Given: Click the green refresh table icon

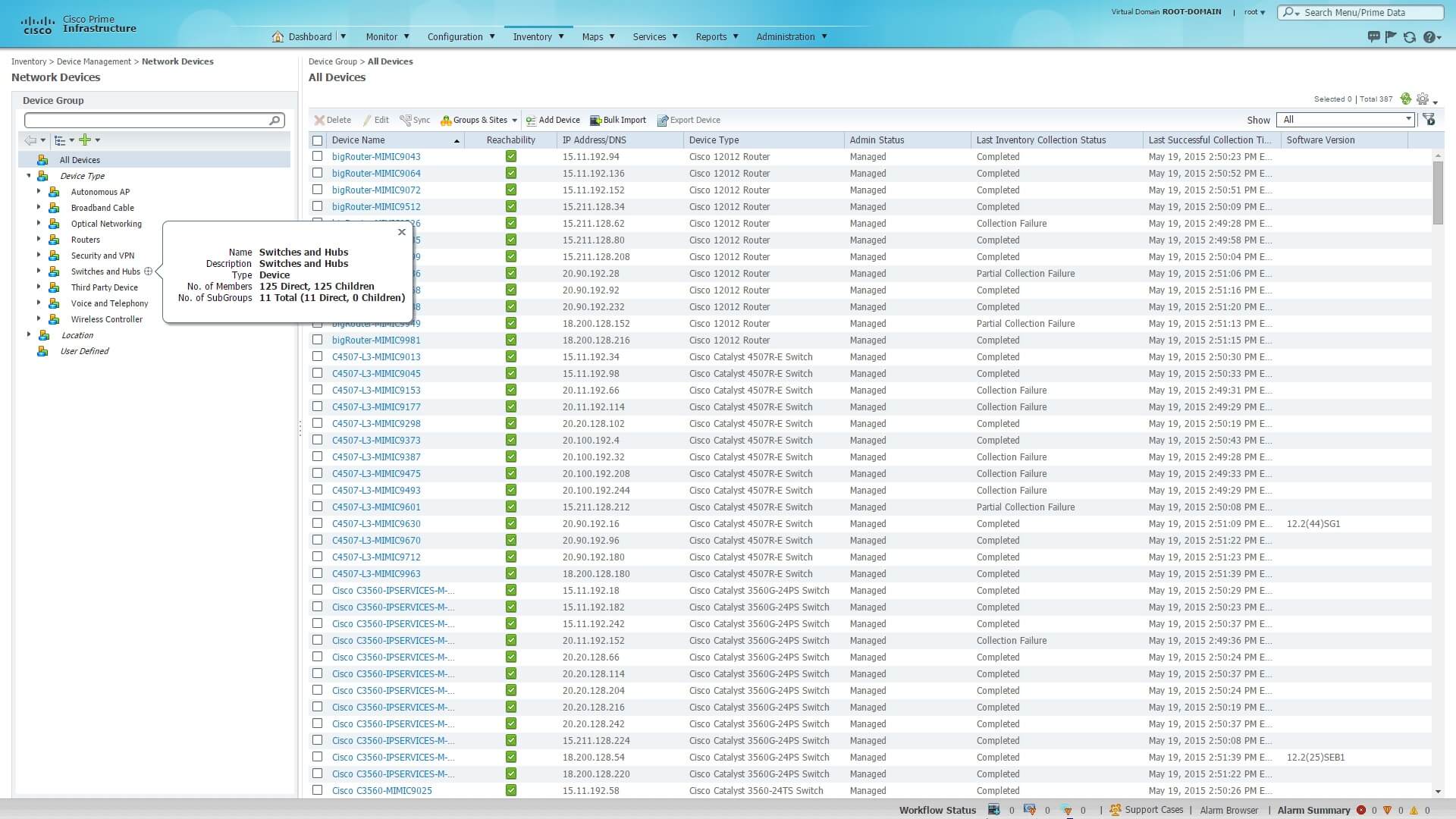Looking at the screenshot, I should [1406, 99].
